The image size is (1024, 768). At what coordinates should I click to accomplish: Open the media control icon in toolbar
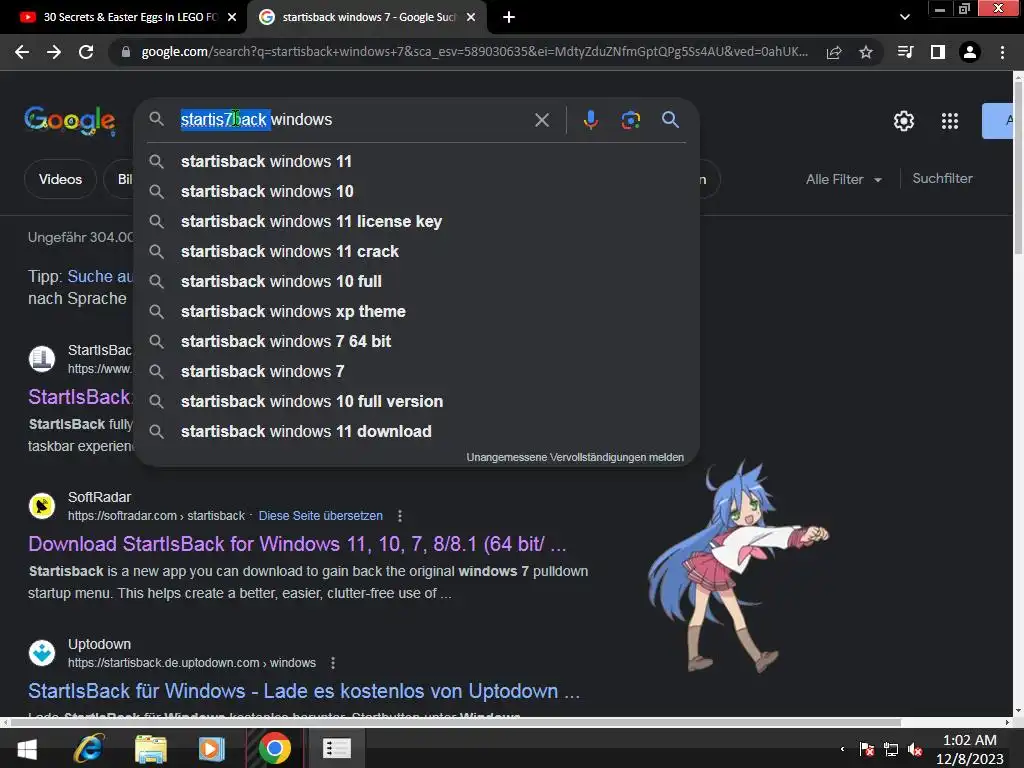point(905,52)
